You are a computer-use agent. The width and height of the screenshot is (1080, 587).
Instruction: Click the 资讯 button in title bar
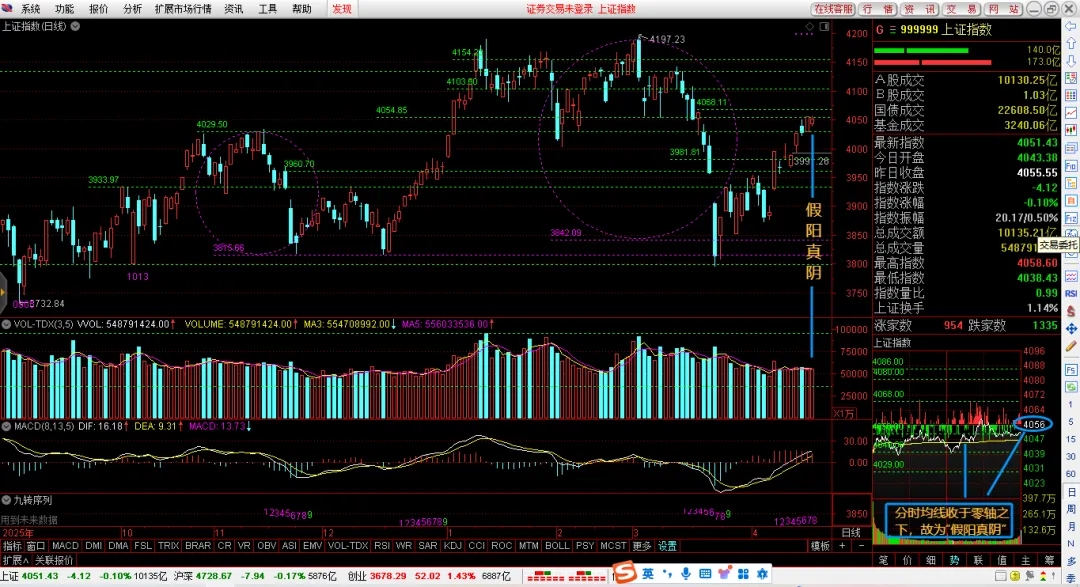pos(920,9)
